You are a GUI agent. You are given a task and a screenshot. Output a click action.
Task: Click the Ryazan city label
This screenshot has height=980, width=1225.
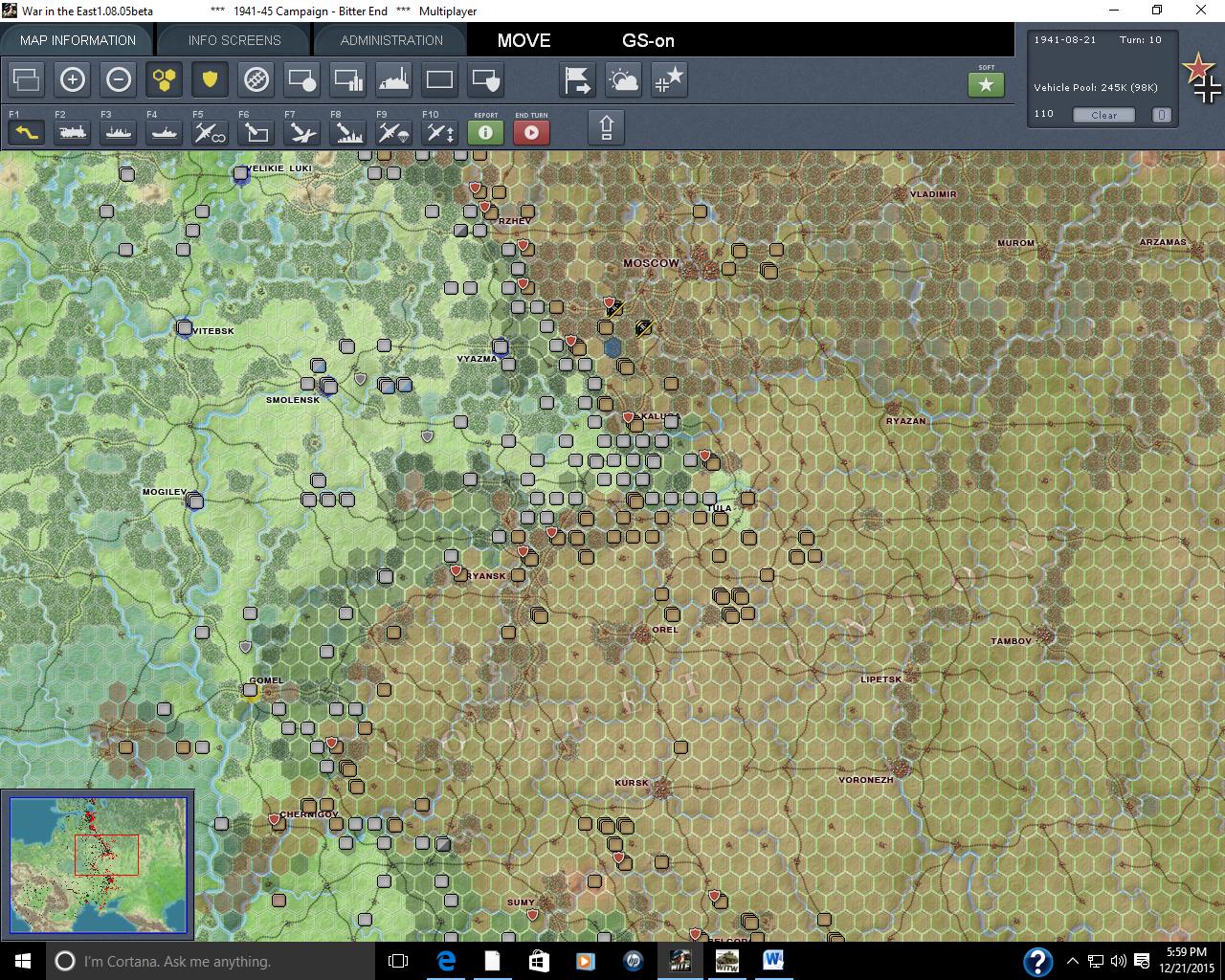click(x=905, y=421)
